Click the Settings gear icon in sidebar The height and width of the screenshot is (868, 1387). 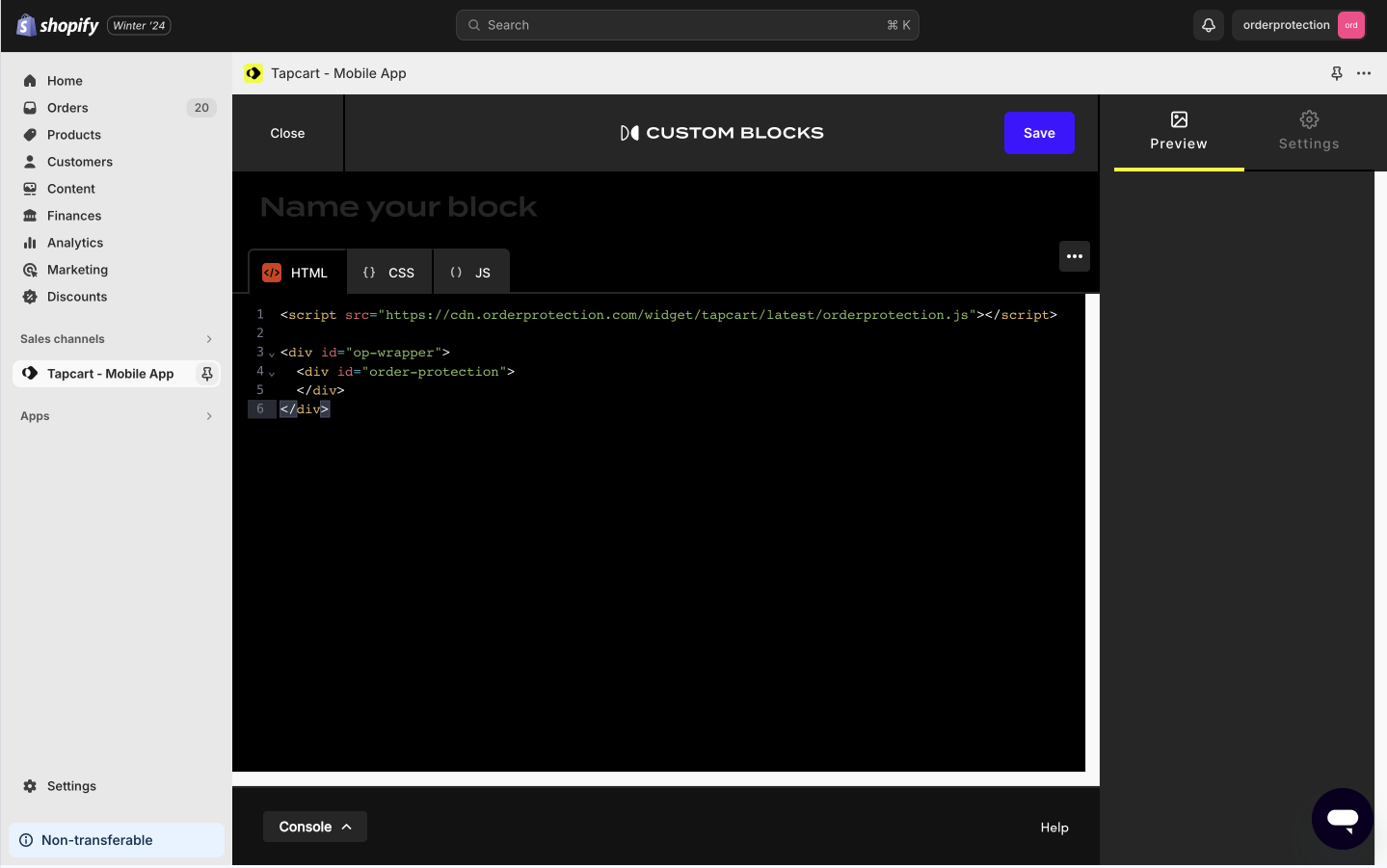point(30,786)
